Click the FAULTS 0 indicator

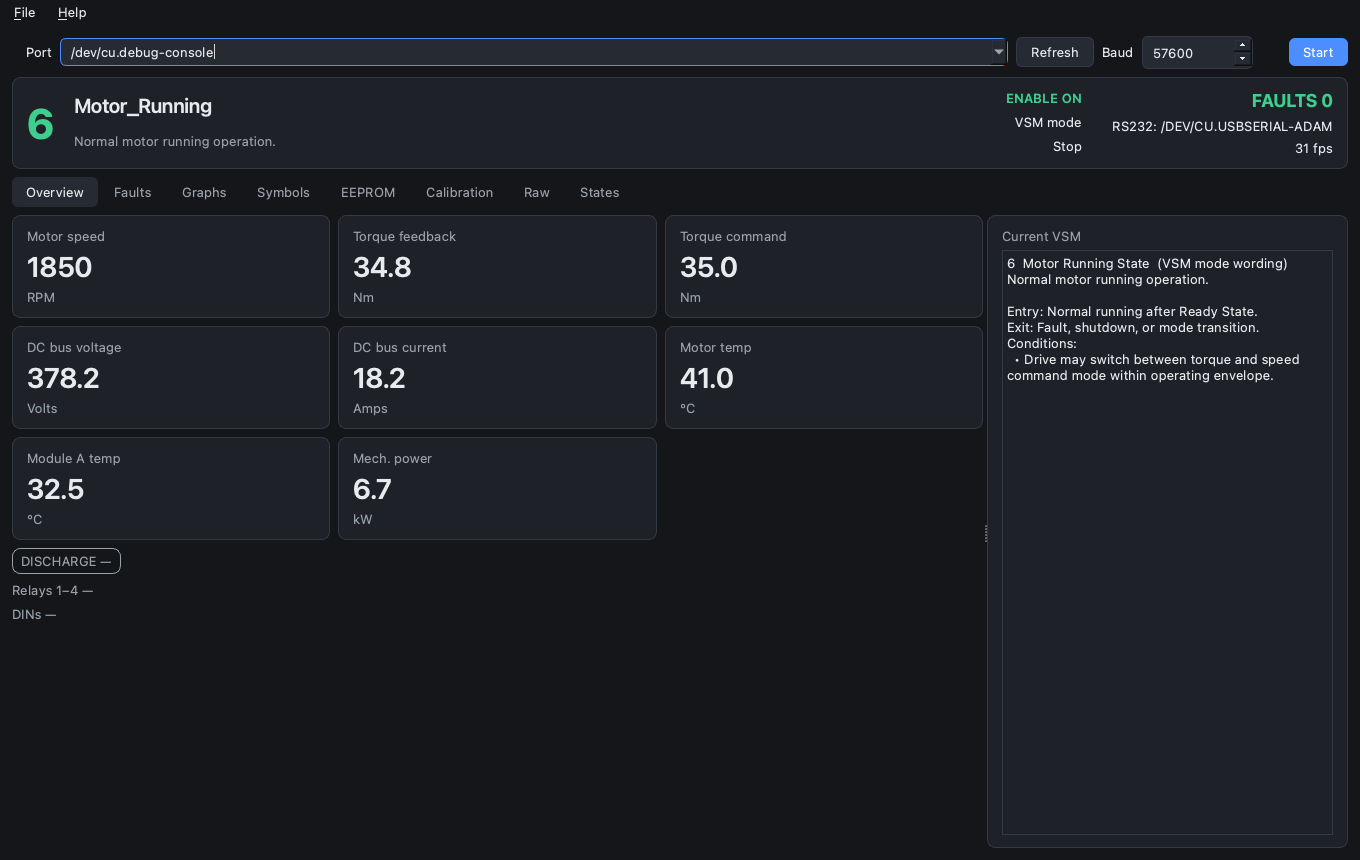(x=1292, y=101)
